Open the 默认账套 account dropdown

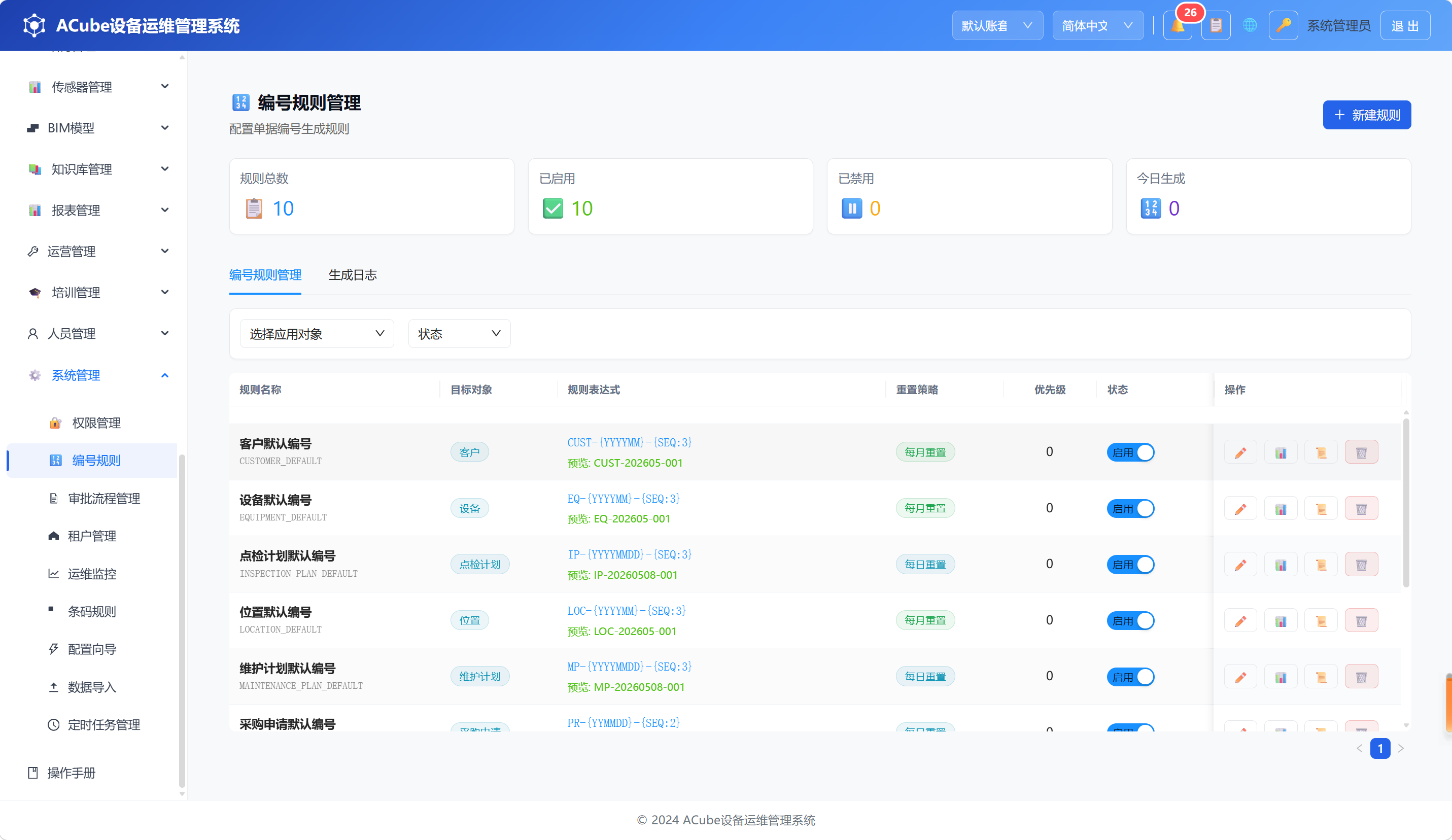(997, 26)
